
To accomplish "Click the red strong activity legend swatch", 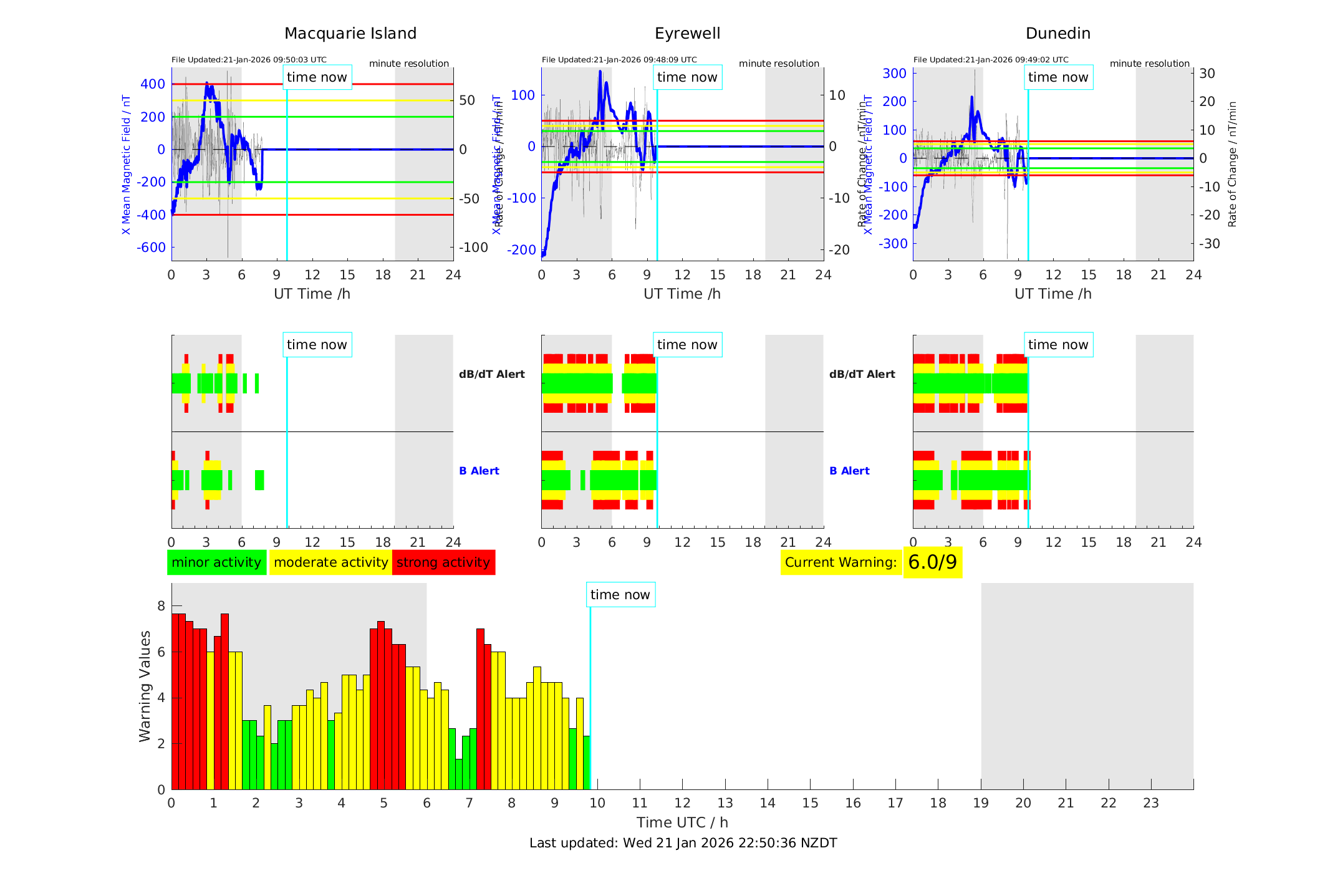I will coord(443,562).
